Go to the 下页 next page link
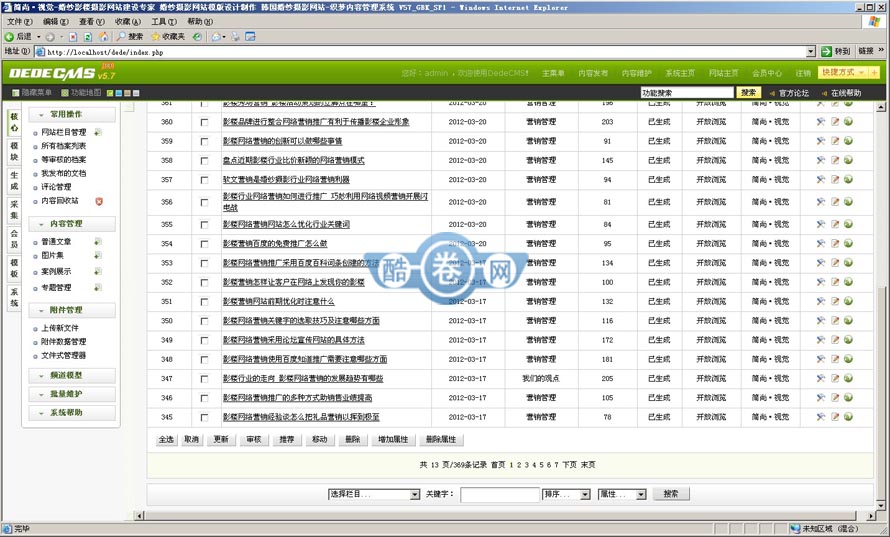 pos(569,465)
